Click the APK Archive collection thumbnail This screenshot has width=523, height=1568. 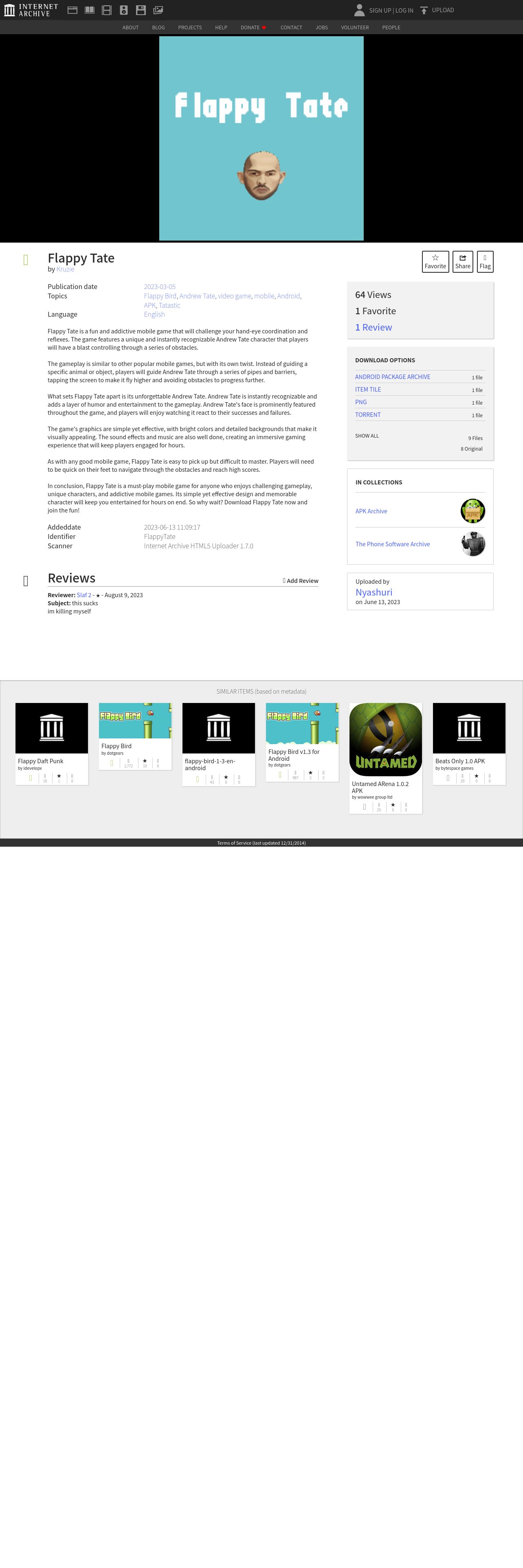click(x=472, y=511)
